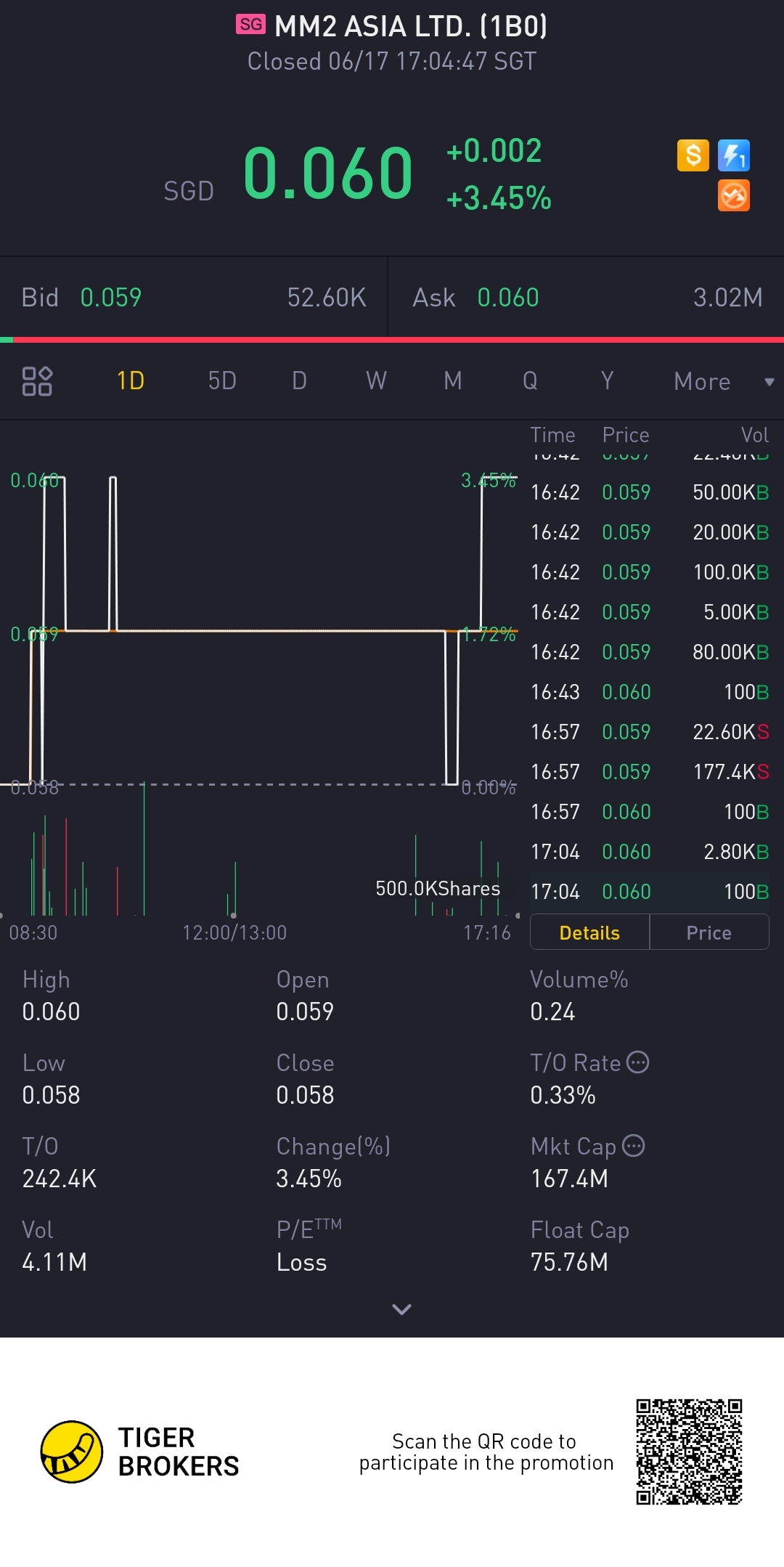784x1567 pixels.
Task: Open the chart layout grid icon
Action: (37, 381)
